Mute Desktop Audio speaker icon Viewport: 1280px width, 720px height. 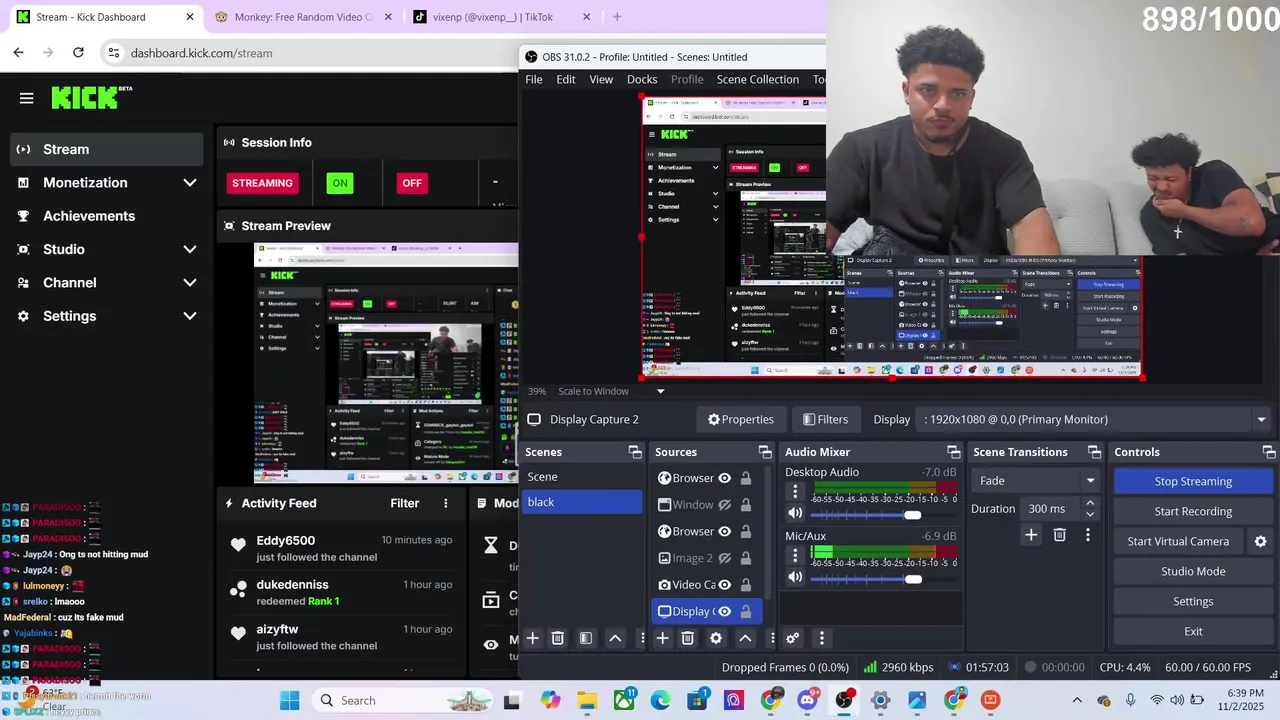click(795, 514)
